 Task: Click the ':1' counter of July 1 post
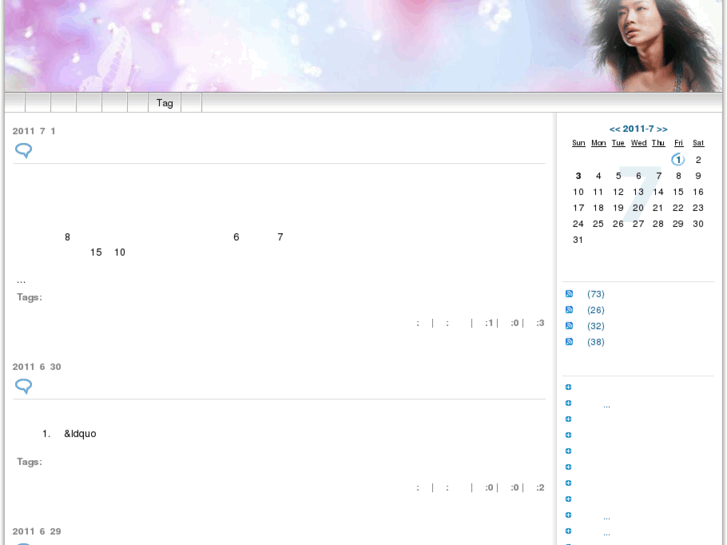point(489,323)
